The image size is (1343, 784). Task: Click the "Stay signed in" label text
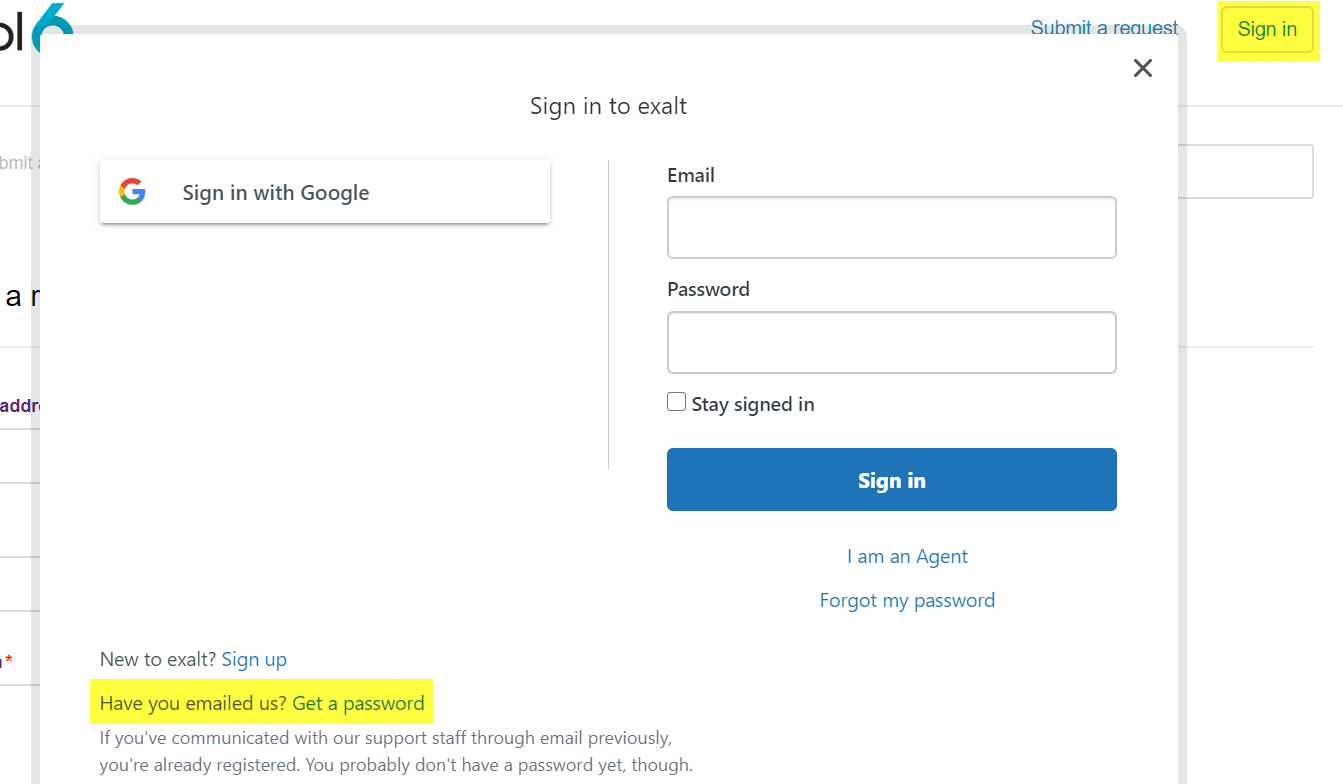click(x=753, y=405)
